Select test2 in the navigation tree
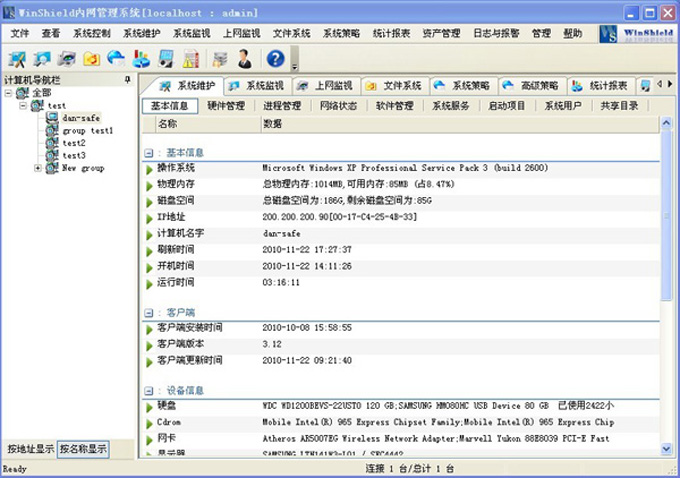680x478 pixels. pyautogui.click(x=74, y=143)
